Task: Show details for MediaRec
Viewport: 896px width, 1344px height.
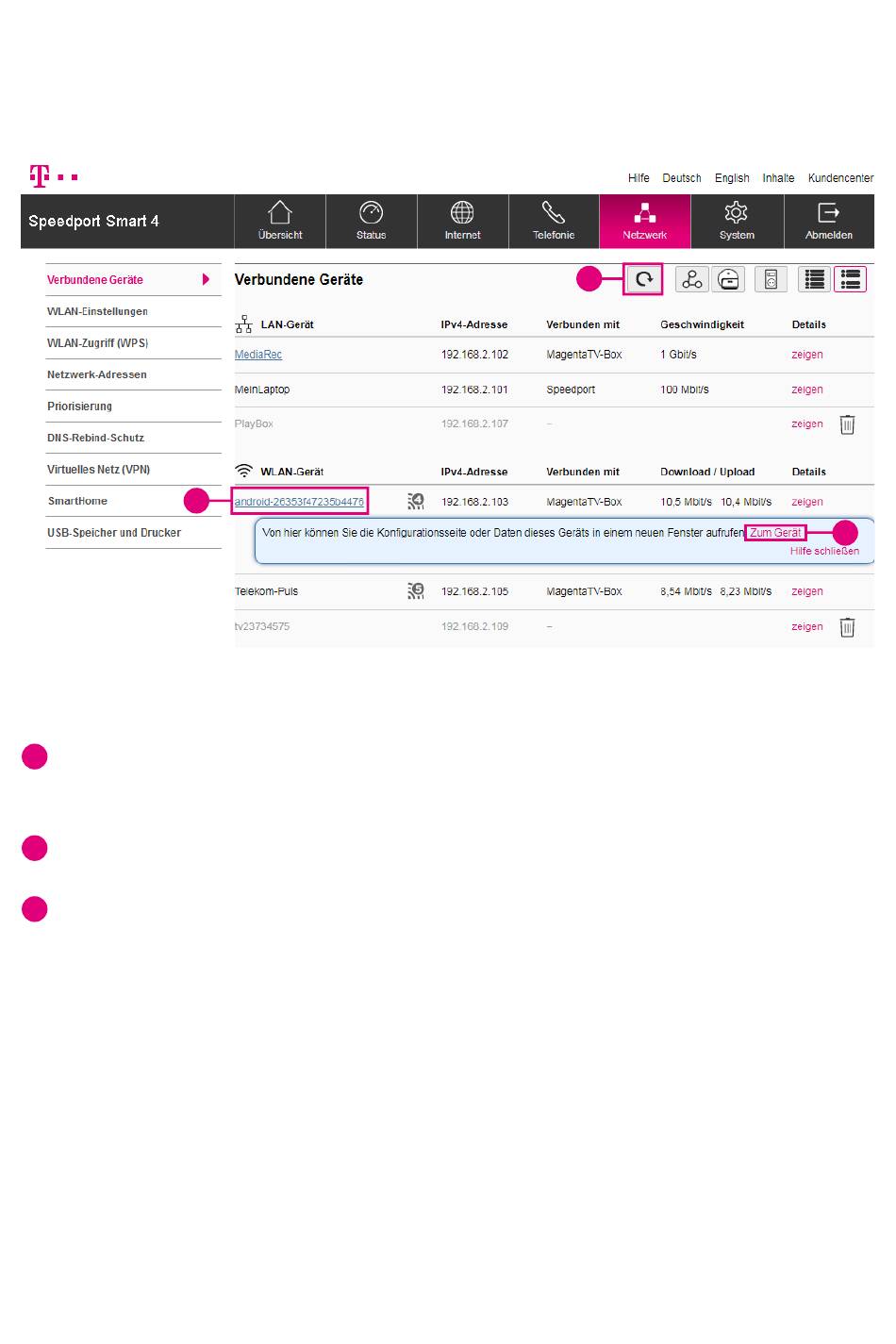Action: (x=807, y=355)
